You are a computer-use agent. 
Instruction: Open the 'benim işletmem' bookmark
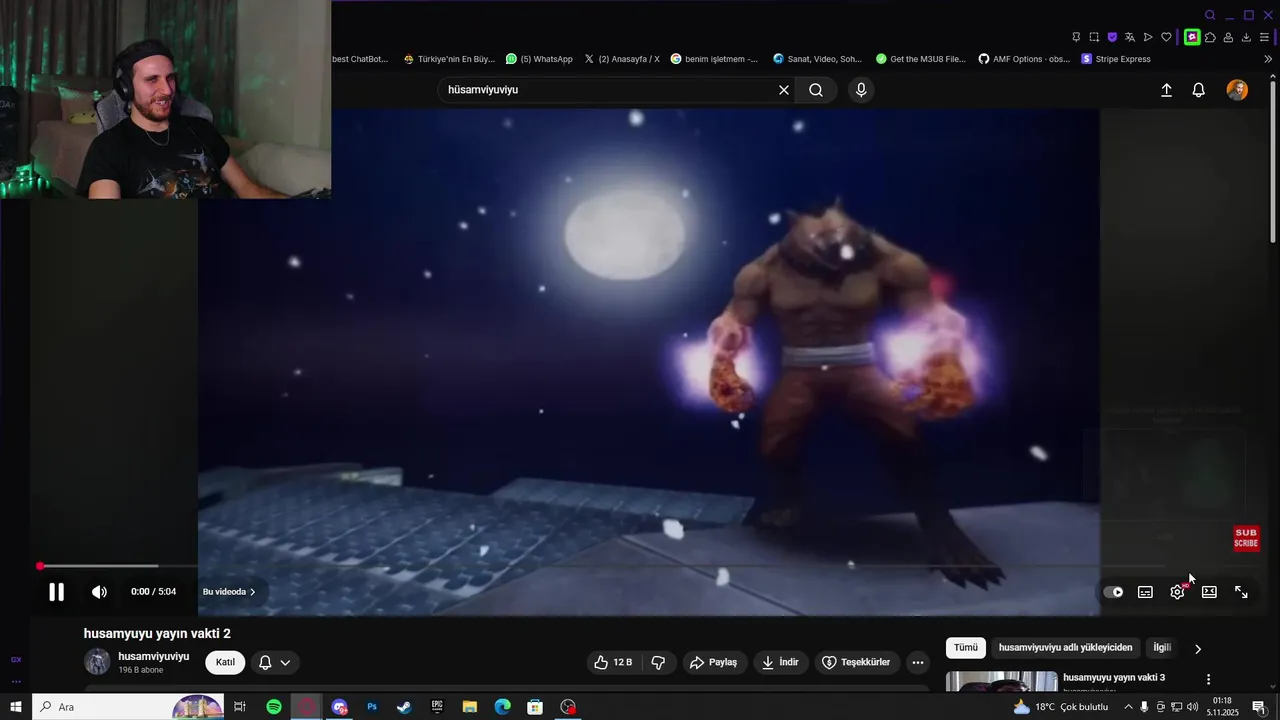point(714,59)
